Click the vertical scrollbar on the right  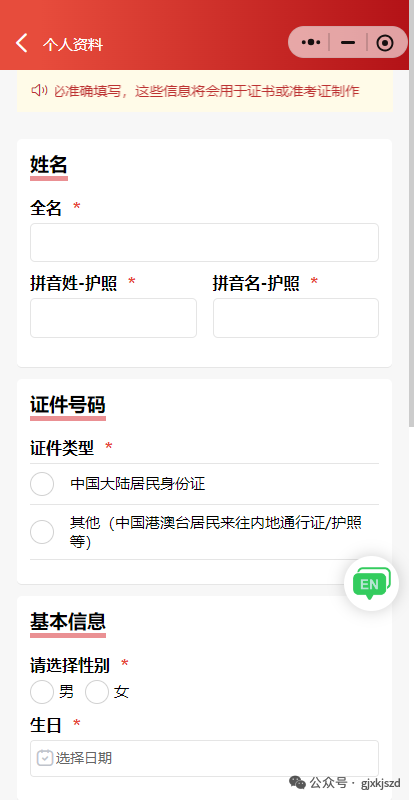pos(411,213)
